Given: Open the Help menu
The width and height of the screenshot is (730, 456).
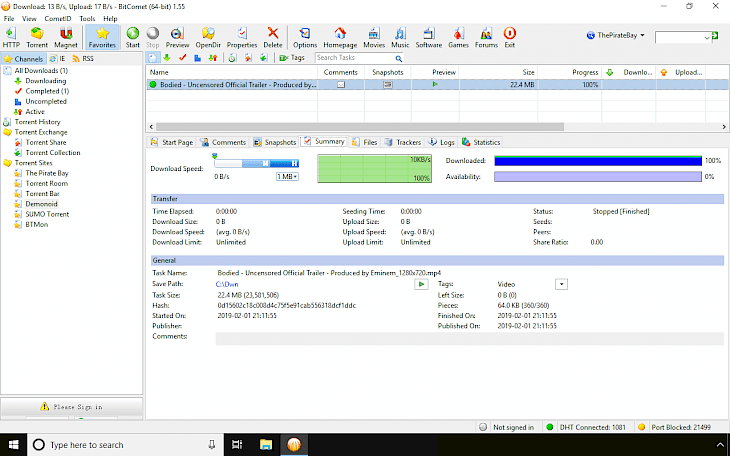Looking at the screenshot, I should (110, 19).
